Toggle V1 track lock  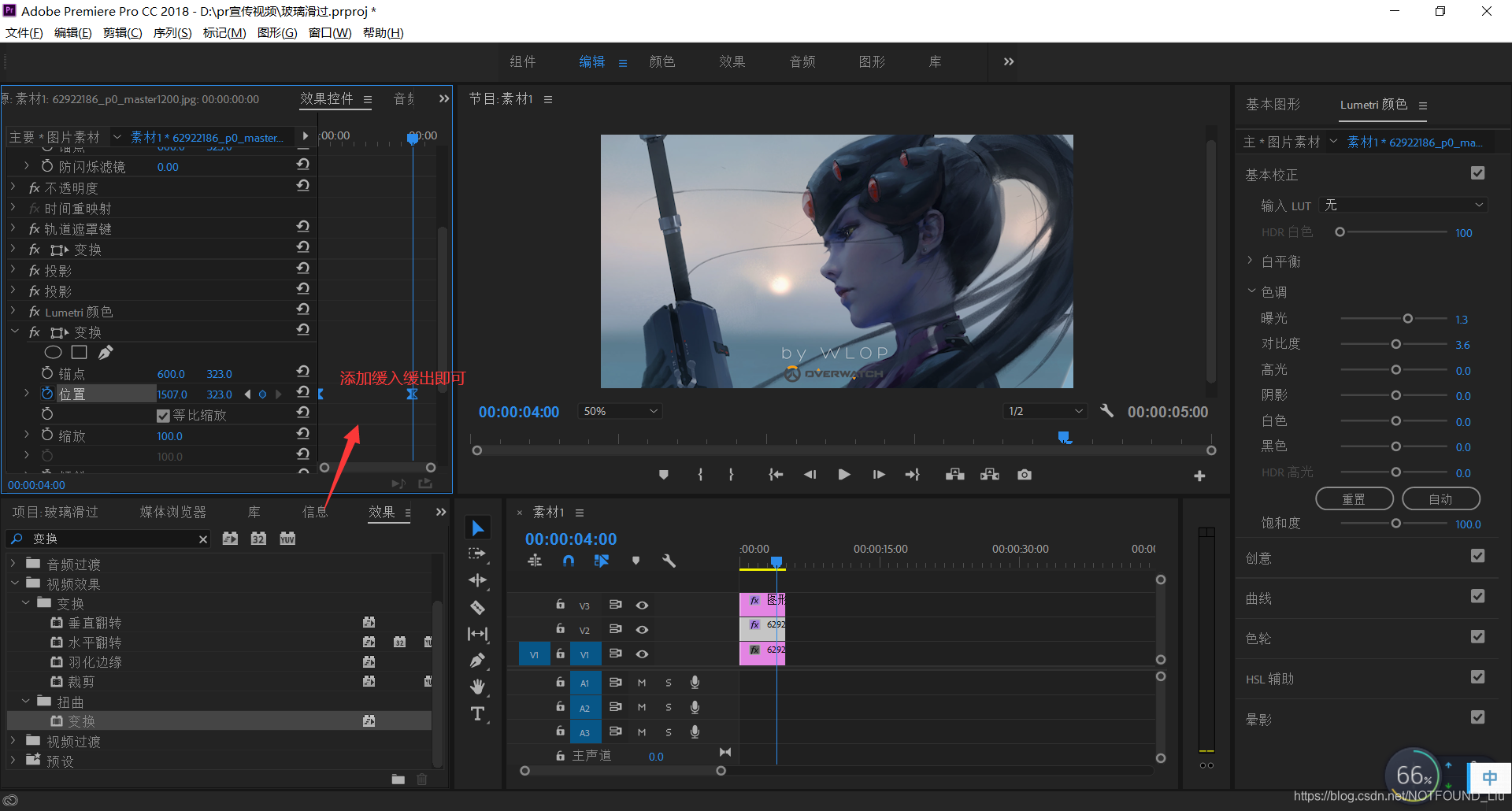560,654
